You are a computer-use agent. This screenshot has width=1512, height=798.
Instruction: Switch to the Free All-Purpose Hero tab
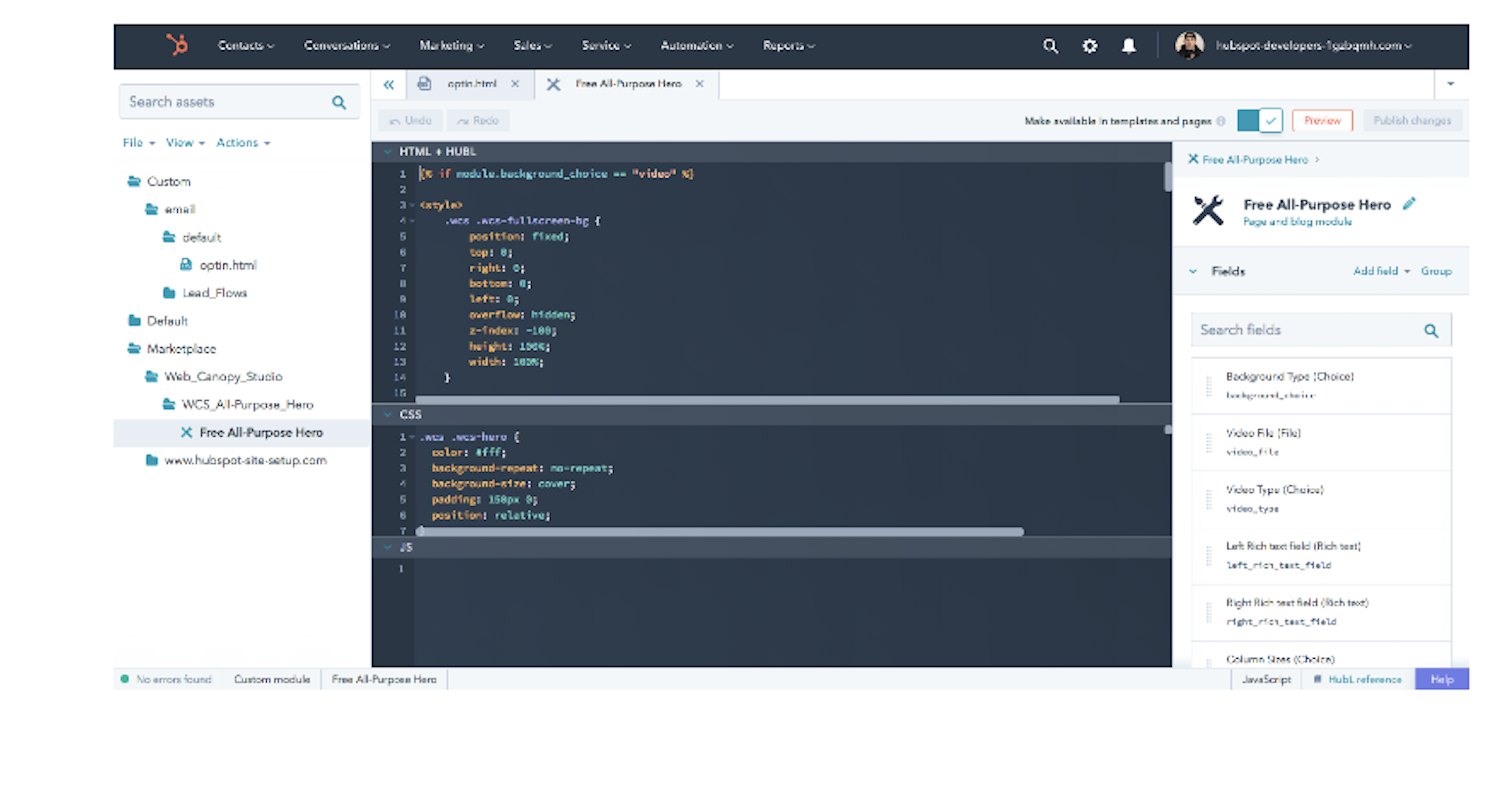point(627,84)
